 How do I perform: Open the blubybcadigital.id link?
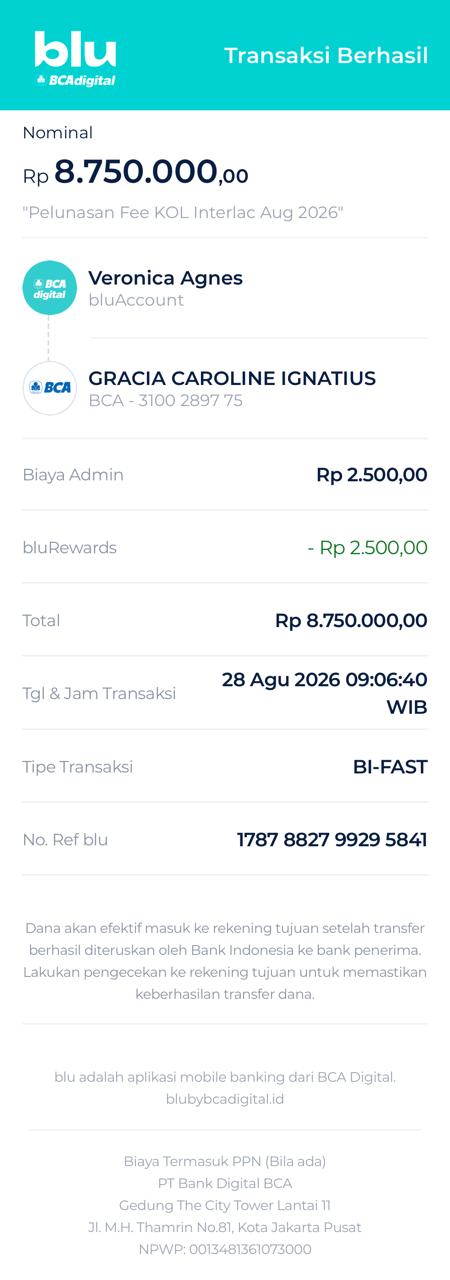coord(225,1098)
